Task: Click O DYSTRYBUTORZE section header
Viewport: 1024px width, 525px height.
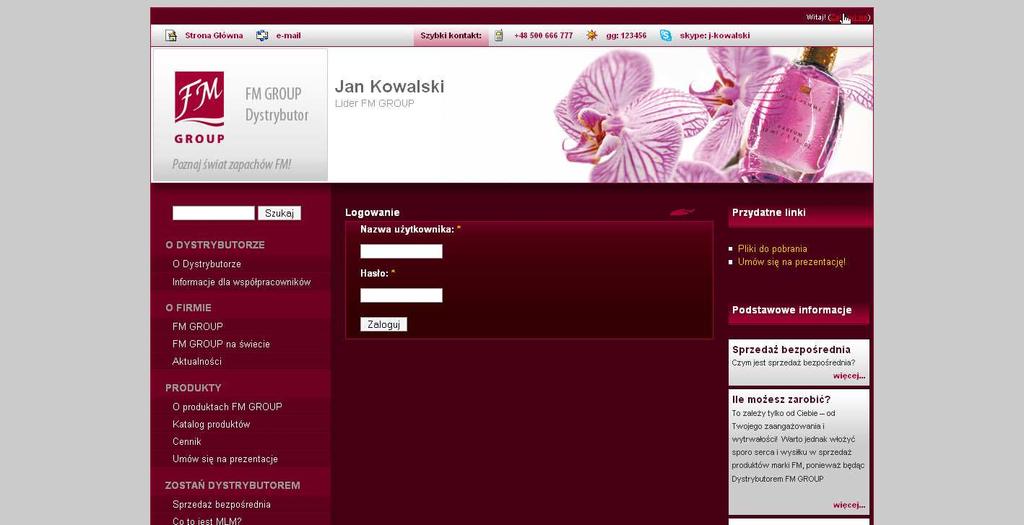Action: 215,245
